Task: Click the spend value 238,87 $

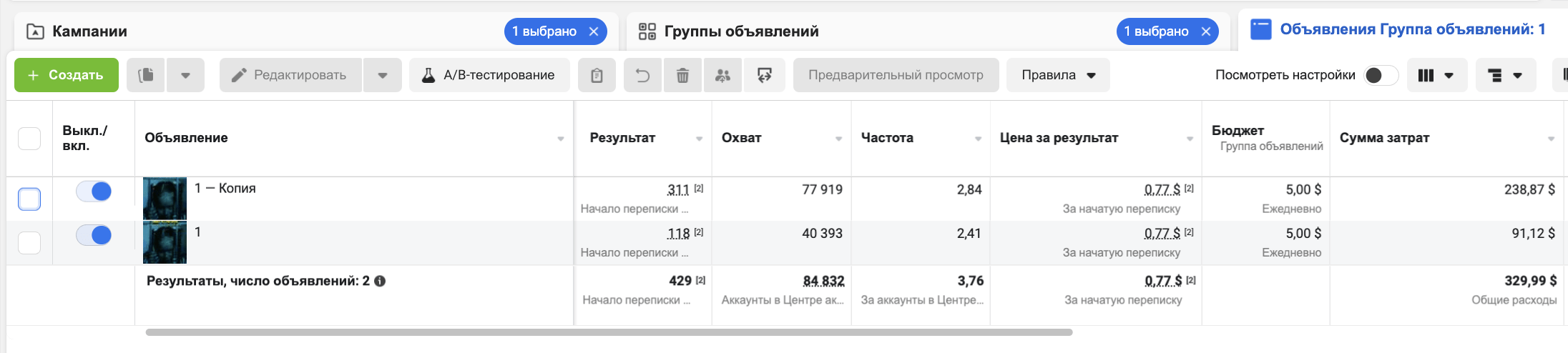Action: [1529, 189]
